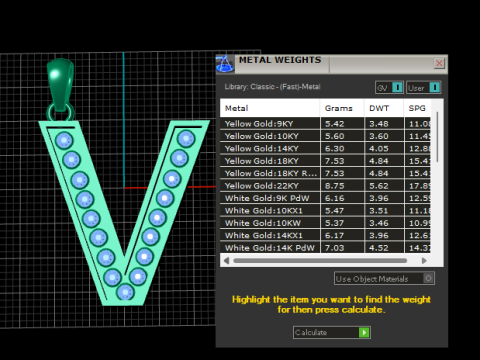Viewport: 480px width, 360px height.
Task: Click the horizontal scrollbar left arrow
Action: pyautogui.click(x=227, y=260)
